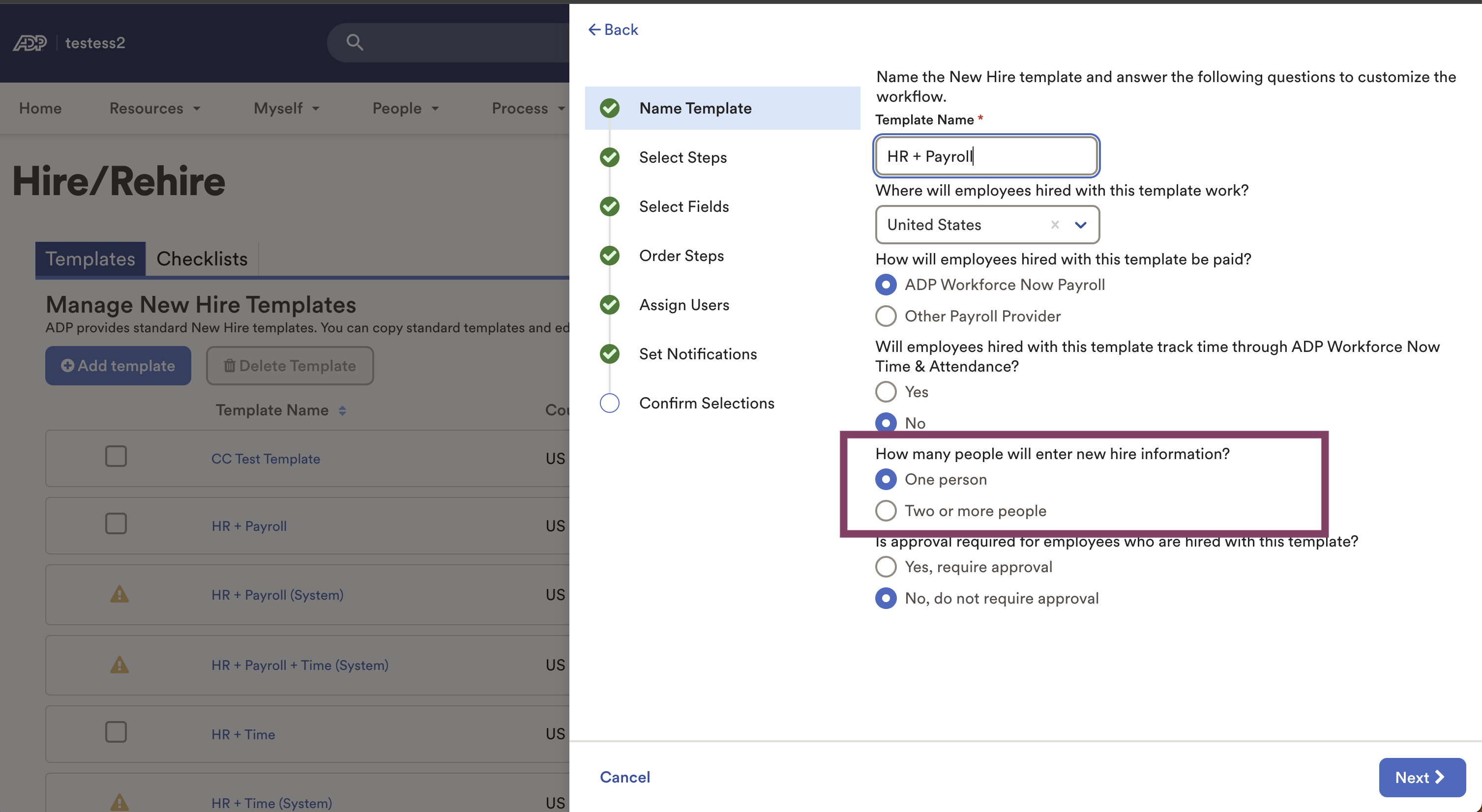Click green checkmark beside Order Steps

[x=609, y=255]
